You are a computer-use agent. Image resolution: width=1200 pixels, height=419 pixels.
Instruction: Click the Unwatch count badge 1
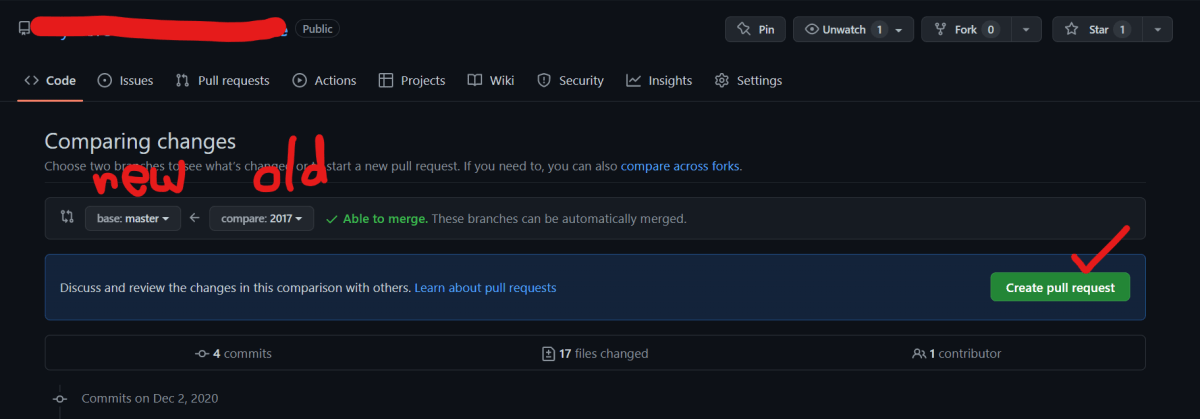point(880,29)
